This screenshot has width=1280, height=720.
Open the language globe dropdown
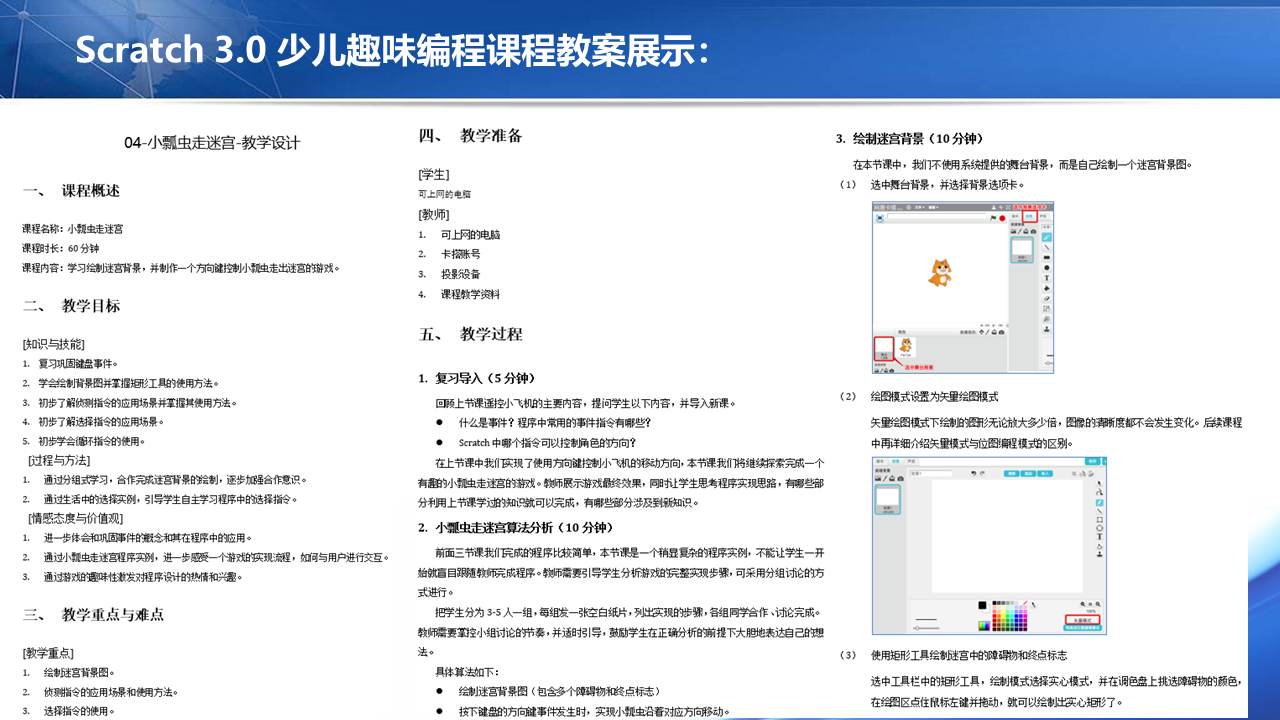(x=909, y=207)
